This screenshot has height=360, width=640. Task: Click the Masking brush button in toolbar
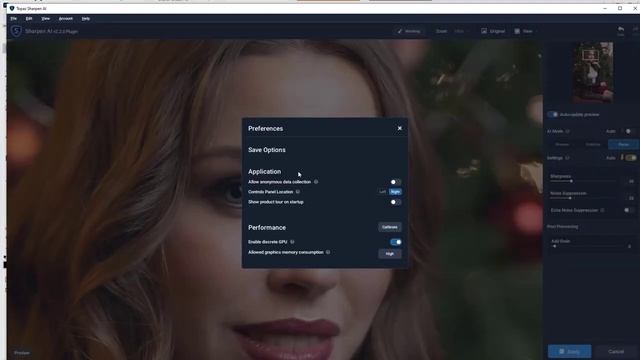click(x=409, y=31)
